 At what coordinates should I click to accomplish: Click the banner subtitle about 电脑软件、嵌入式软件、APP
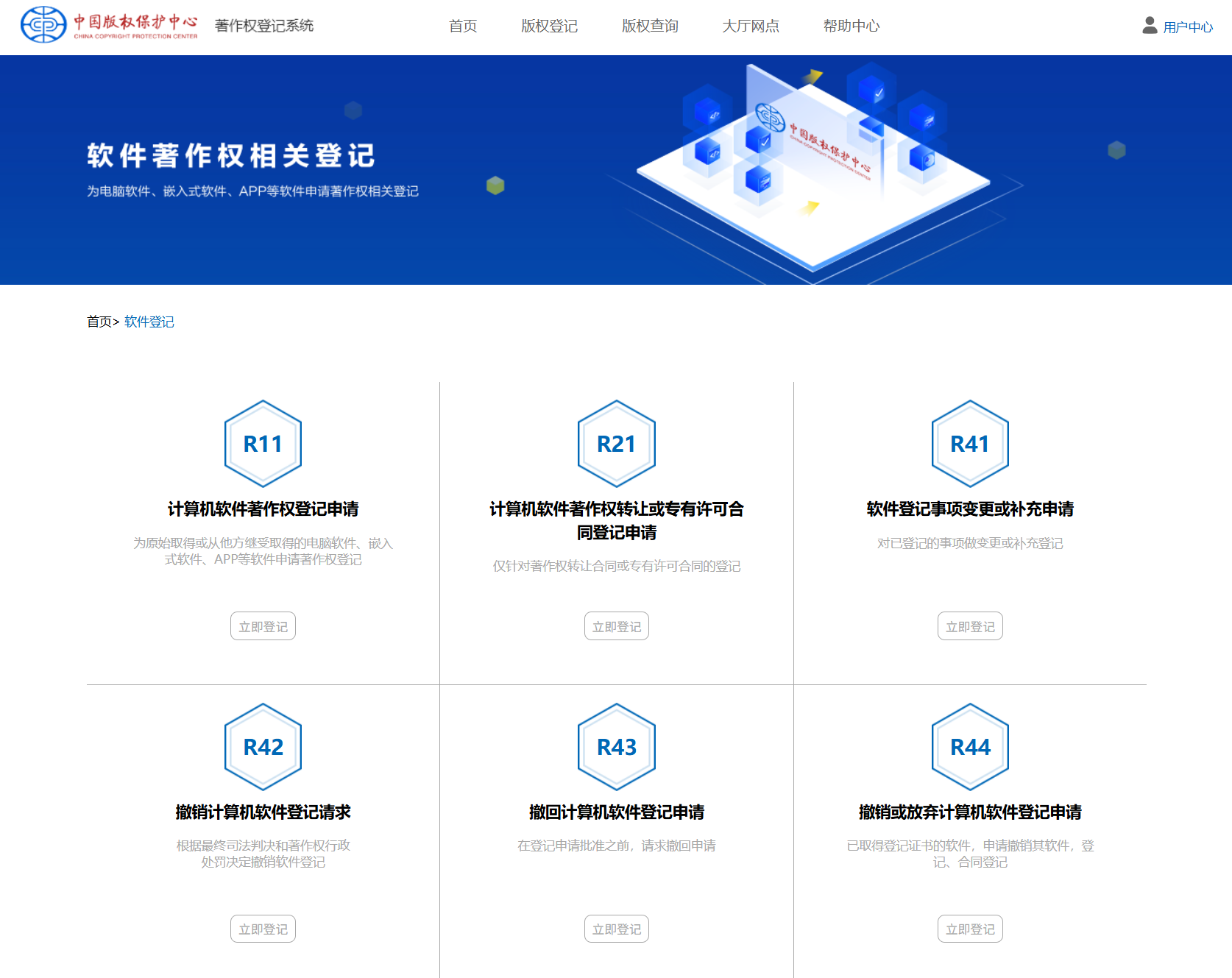[252, 191]
